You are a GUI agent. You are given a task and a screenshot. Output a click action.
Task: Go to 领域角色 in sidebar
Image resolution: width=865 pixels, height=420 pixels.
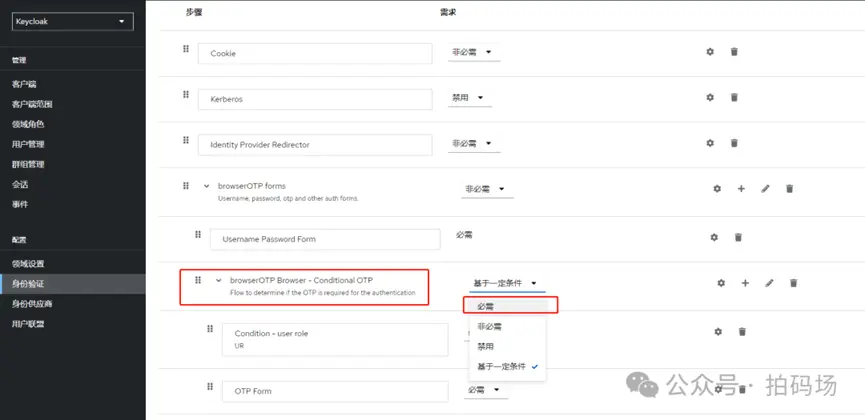(x=28, y=124)
